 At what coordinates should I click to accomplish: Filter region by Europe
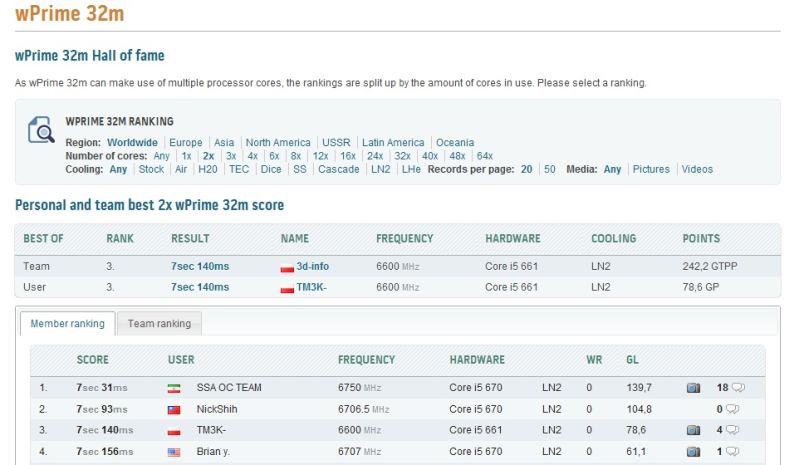click(x=186, y=142)
